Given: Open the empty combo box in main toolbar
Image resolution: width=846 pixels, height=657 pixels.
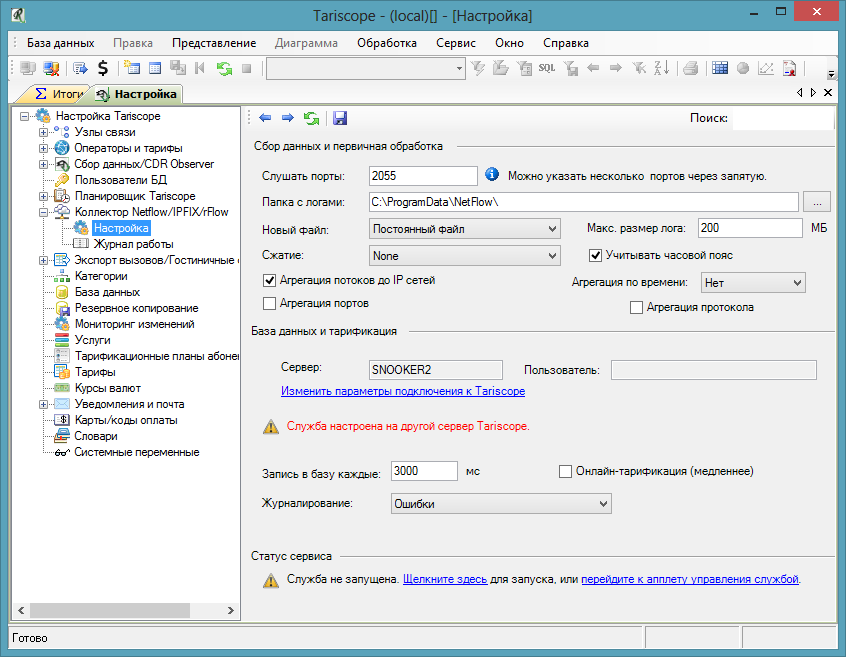Looking at the screenshot, I should (366, 69).
